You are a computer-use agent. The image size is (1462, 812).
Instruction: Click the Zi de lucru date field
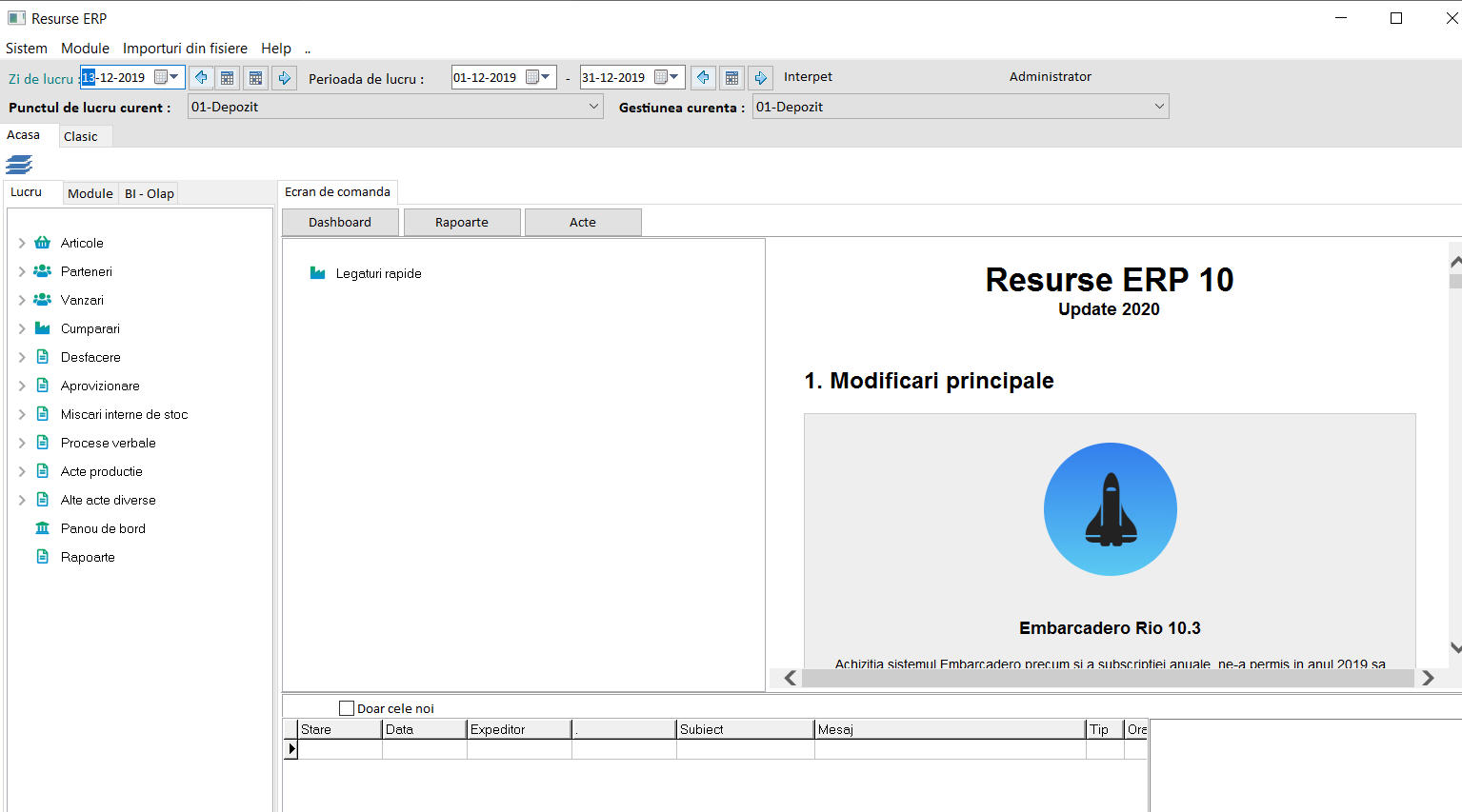pos(119,78)
